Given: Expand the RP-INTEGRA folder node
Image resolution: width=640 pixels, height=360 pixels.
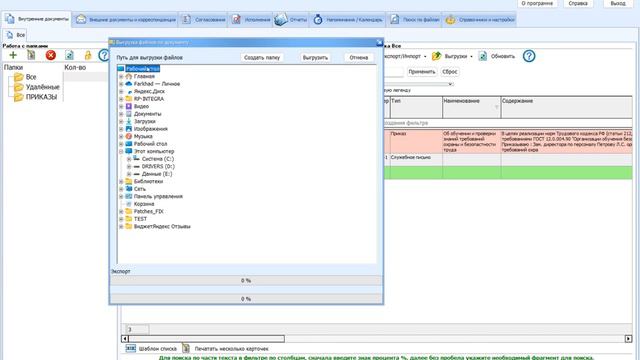Looking at the screenshot, I should [x=121, y=99].
